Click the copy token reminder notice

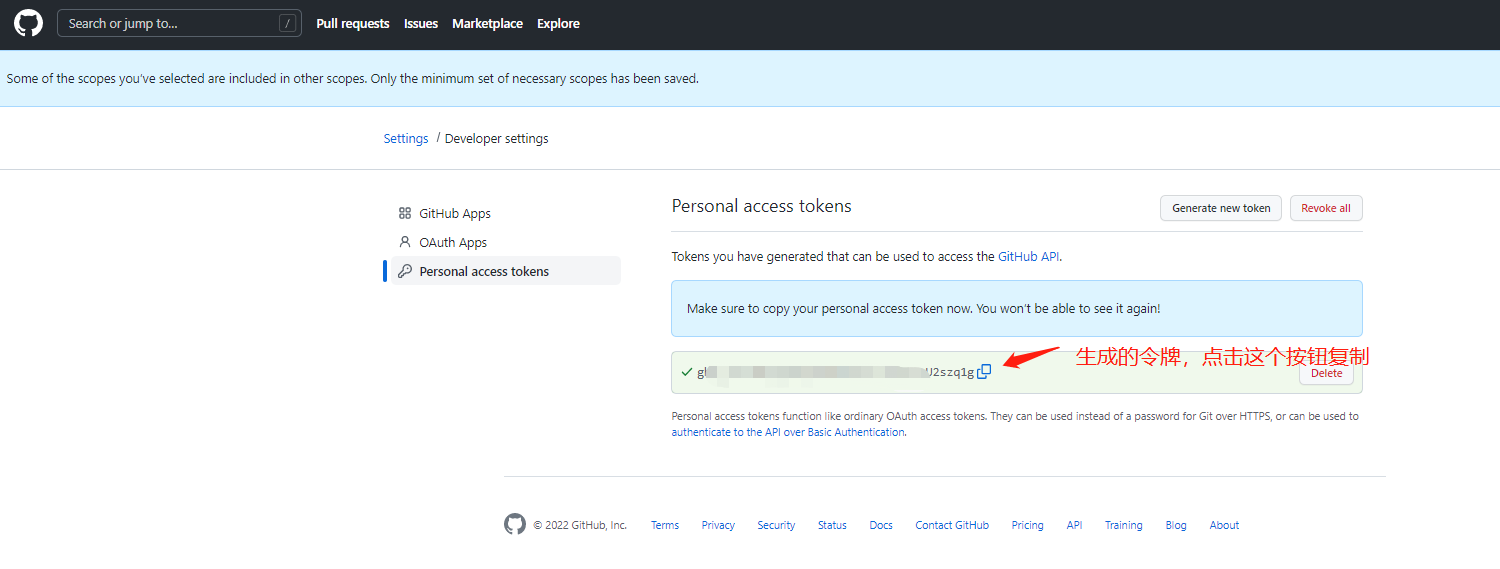tap(1017, 308)
